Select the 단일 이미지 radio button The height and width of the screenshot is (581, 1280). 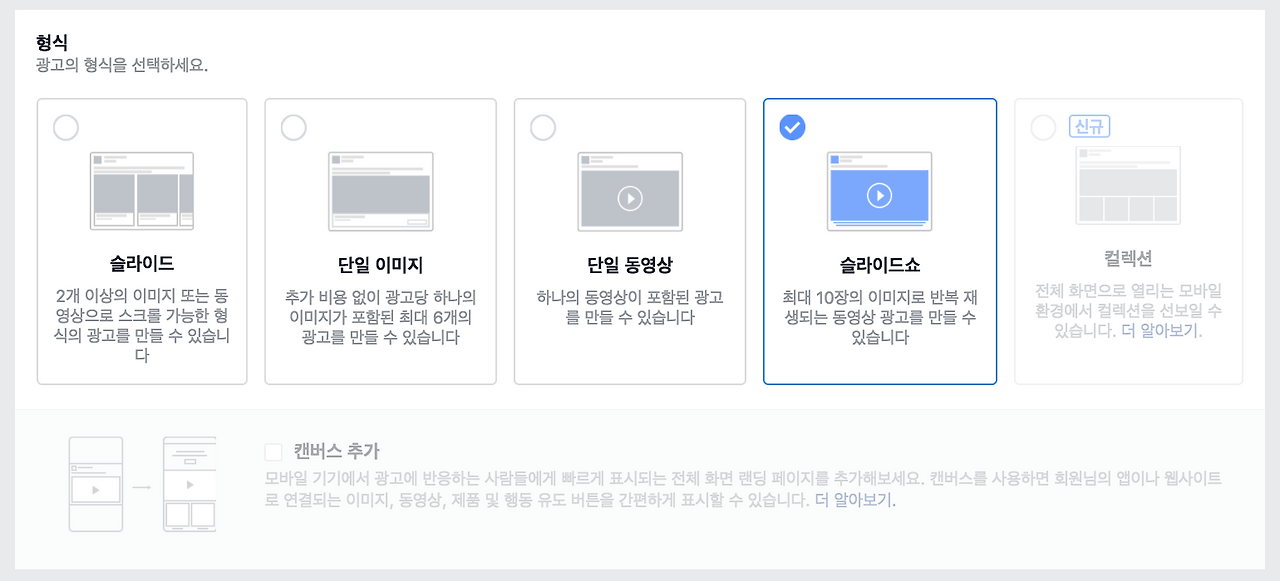click(x=293, y=127)
